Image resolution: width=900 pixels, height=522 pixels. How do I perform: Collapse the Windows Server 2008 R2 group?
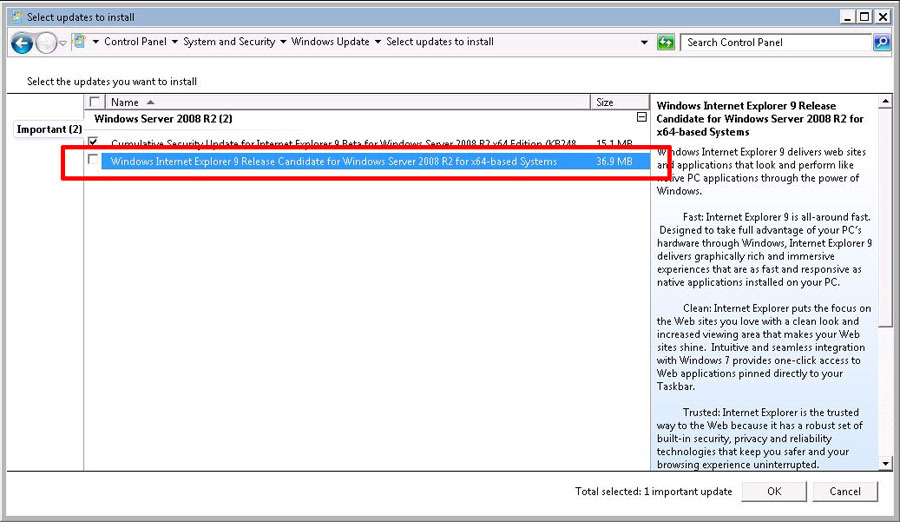coord(641,117)
